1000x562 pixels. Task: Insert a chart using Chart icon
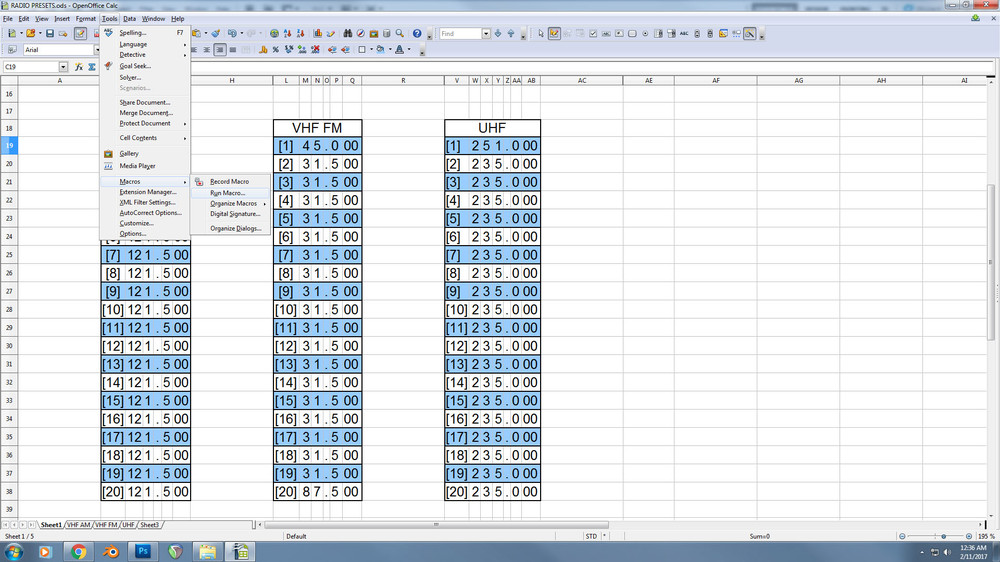pos(318,33)
